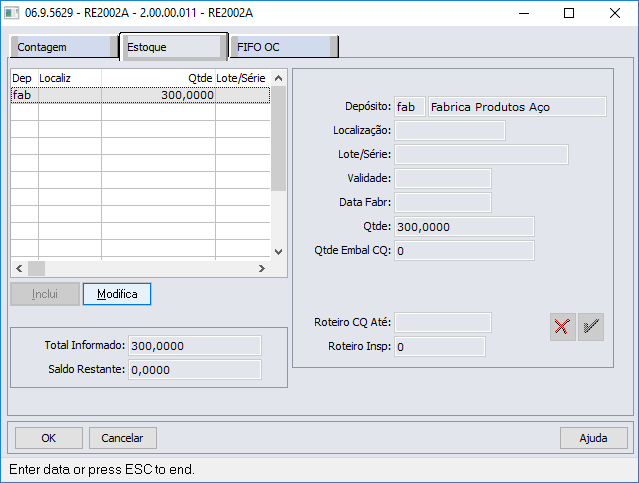Click the Validade date field
Image resolution: width=639 pixels, height=483 pixels.
click(443, 179)
